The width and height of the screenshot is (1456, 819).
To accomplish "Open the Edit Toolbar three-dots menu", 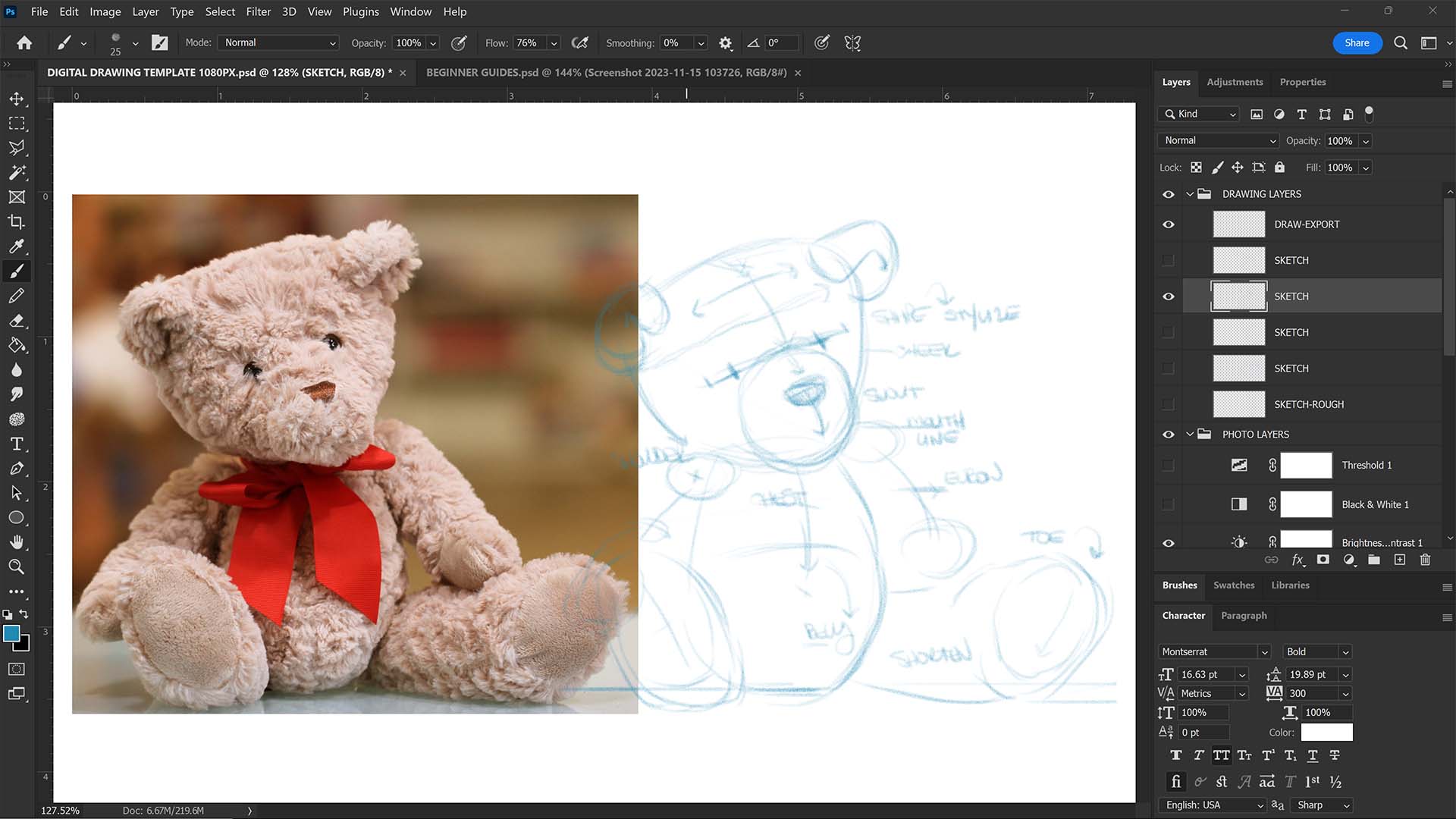I will (17, 591).
